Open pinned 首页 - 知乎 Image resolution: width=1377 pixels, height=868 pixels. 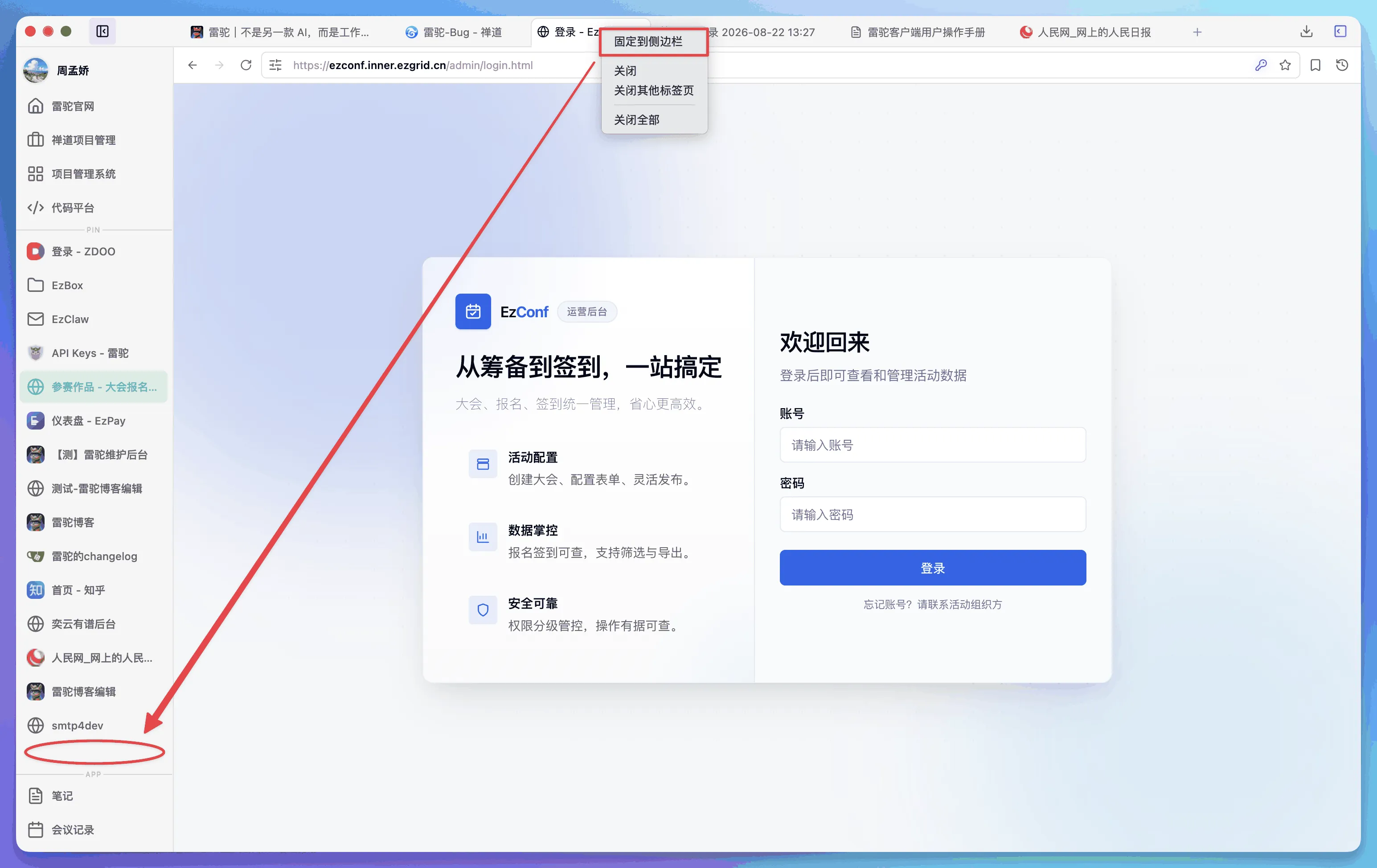point(94,590)
